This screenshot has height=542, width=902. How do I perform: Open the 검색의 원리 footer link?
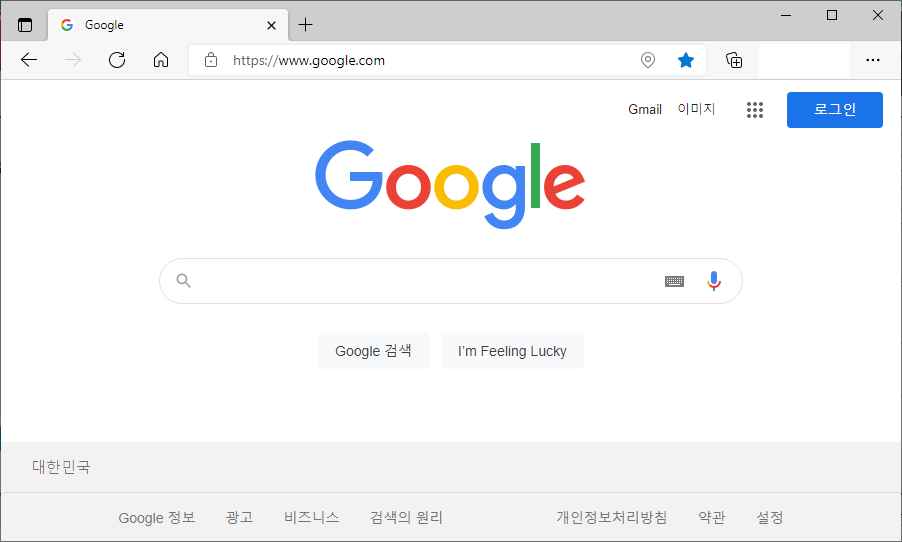(406, 517)
